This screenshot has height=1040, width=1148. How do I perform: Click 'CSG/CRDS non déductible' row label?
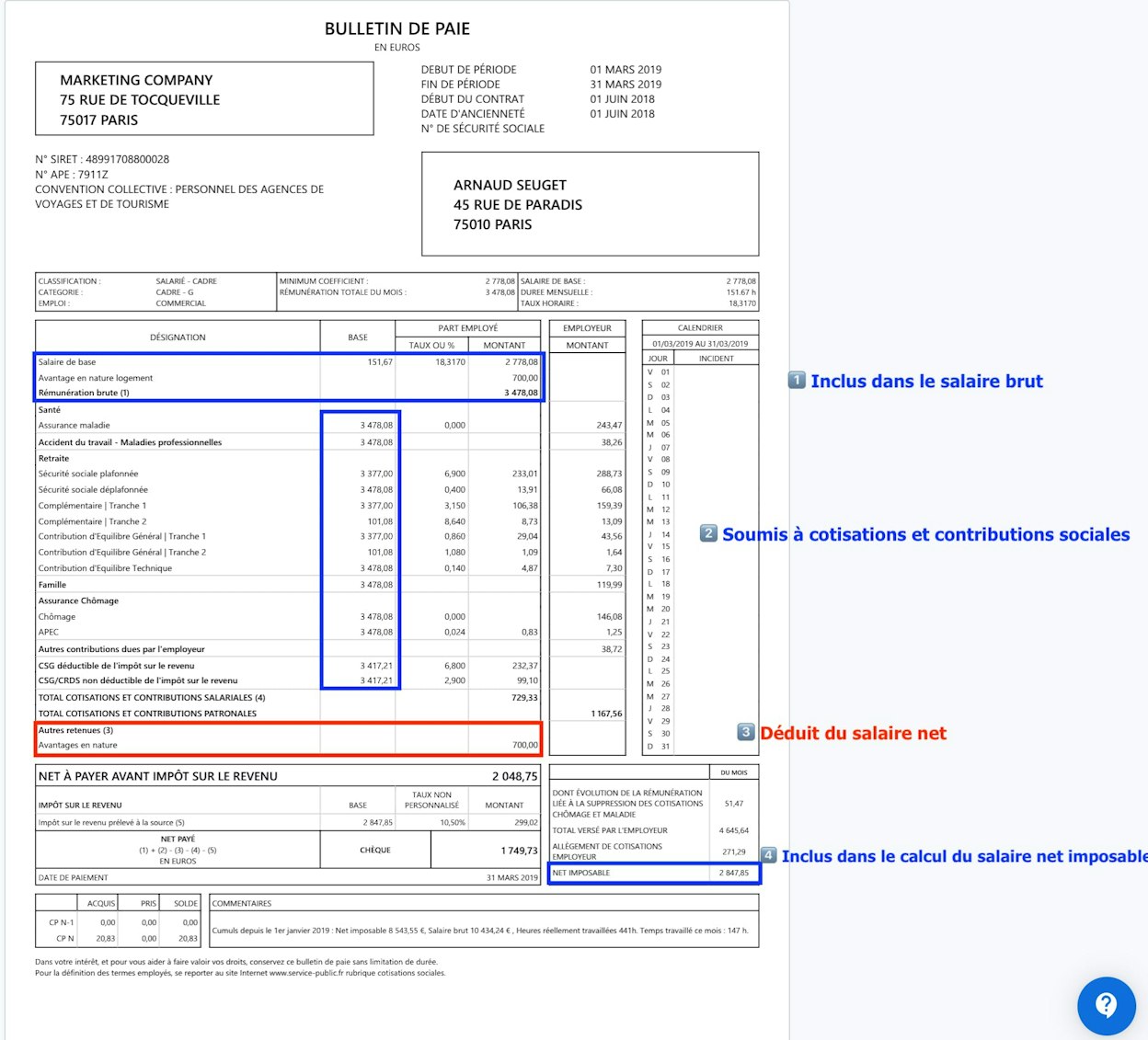[138, 681]
